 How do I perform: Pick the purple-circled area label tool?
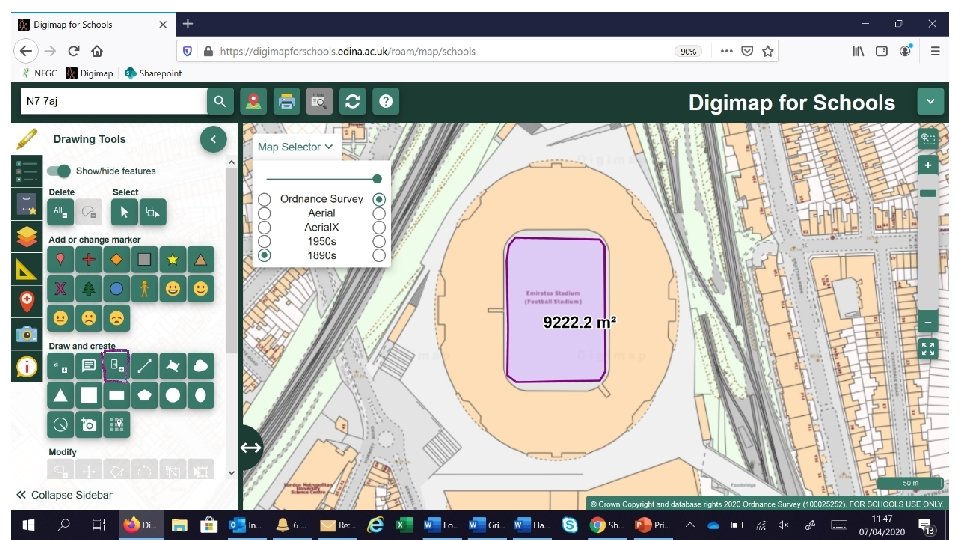tap(116, 366)
